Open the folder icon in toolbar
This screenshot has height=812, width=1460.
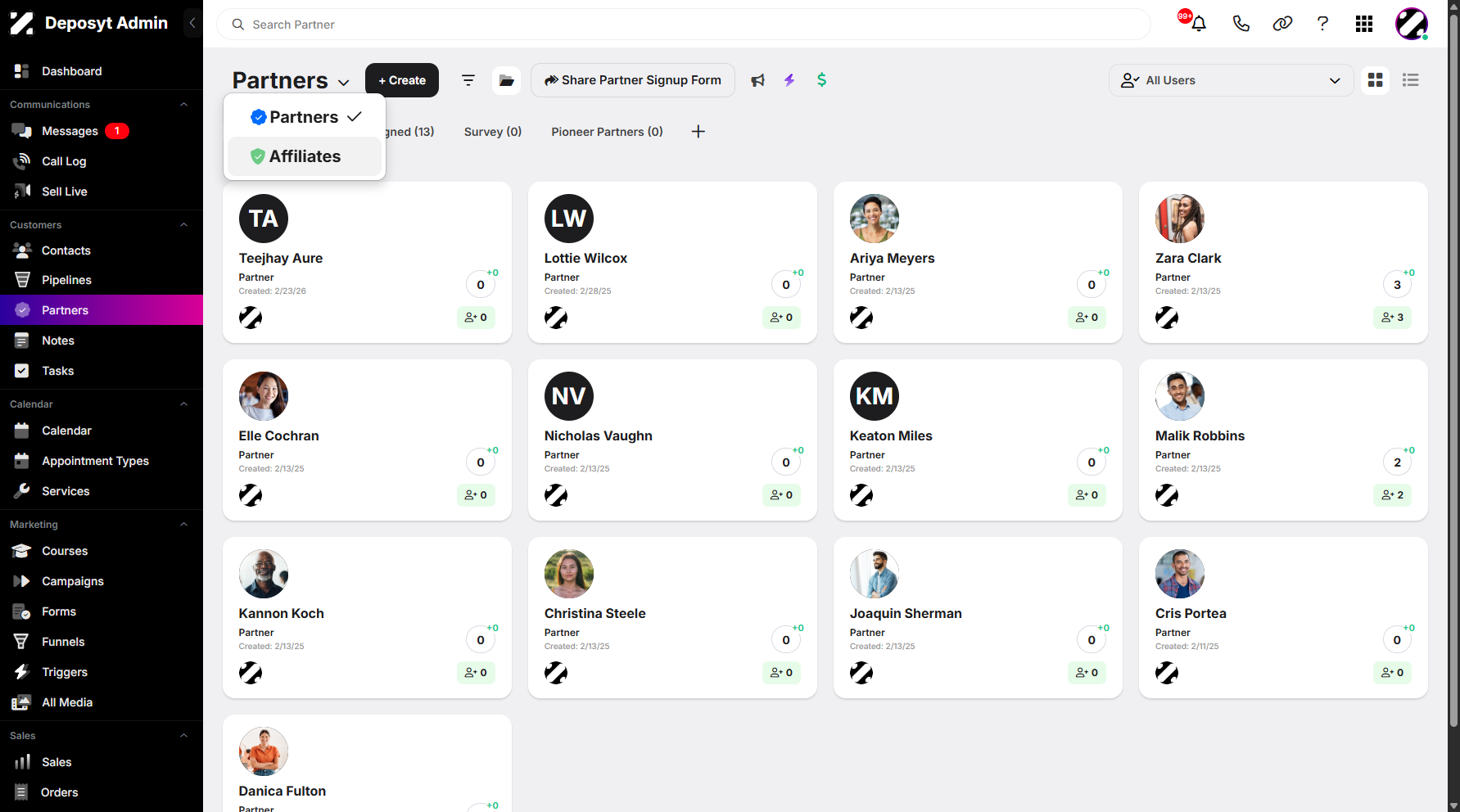pos(507,80)
